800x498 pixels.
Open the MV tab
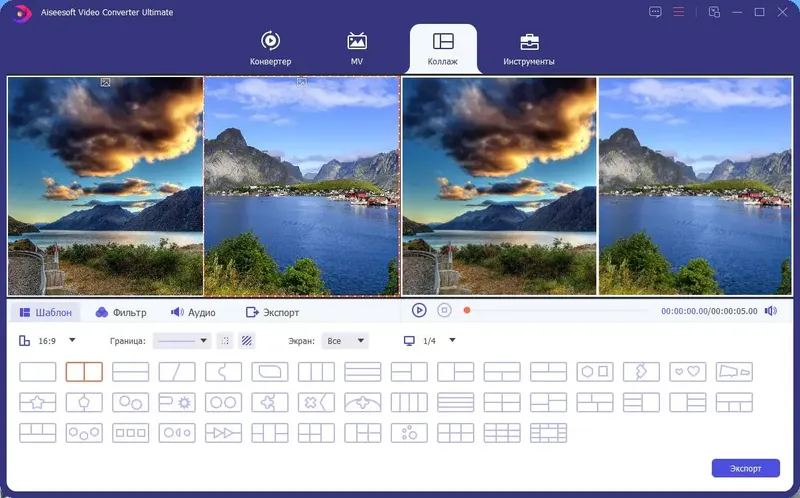coord(357,48)
